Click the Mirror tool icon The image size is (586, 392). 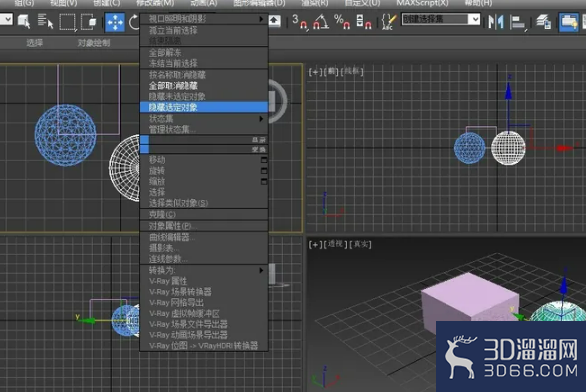tap(496, 22)
